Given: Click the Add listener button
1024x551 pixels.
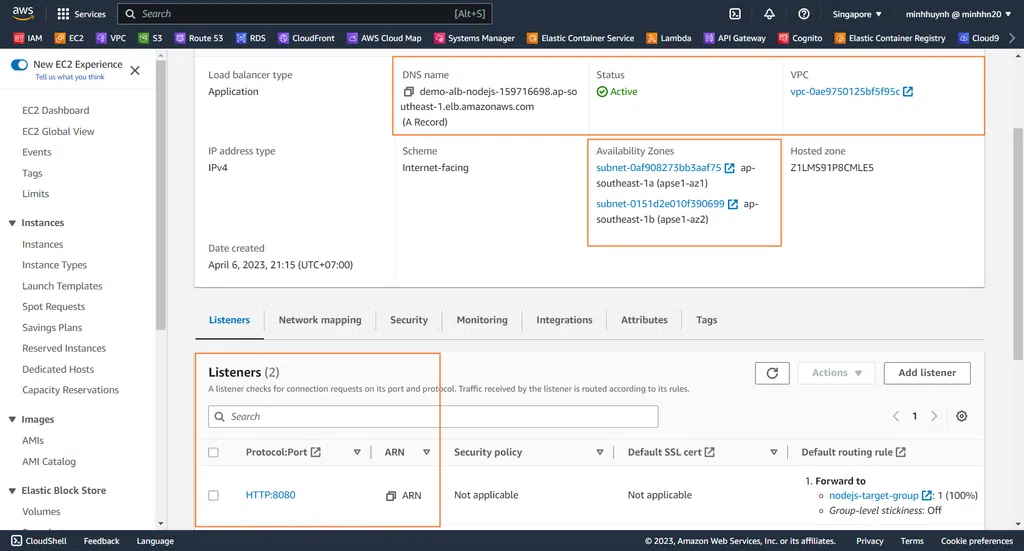Looking at the screenshot, I should [x=927, y=373].
